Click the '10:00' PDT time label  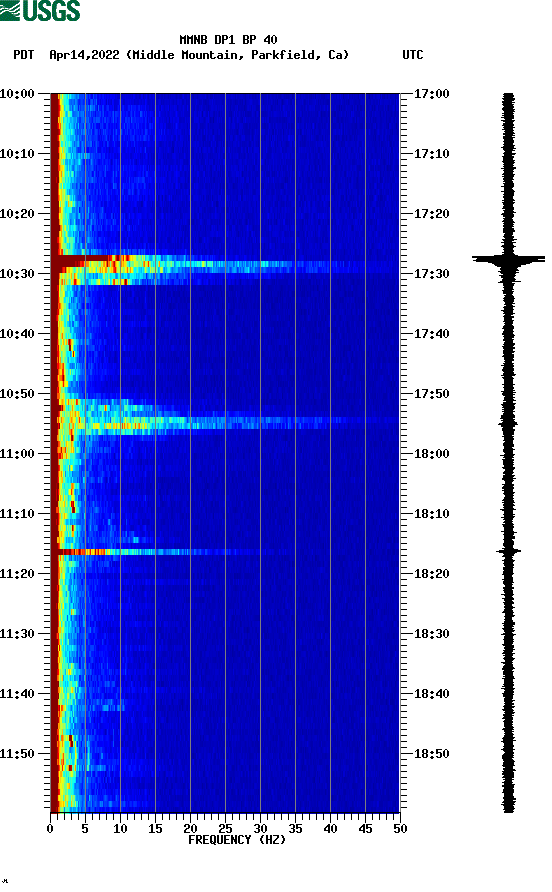pyautogui.click(x=17, y=94)
